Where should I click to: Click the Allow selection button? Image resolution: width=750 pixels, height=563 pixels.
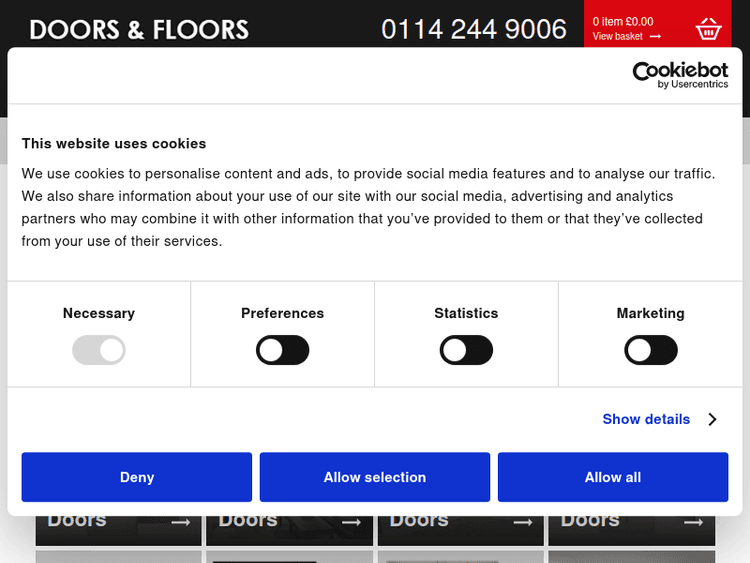tap(375, 477)
